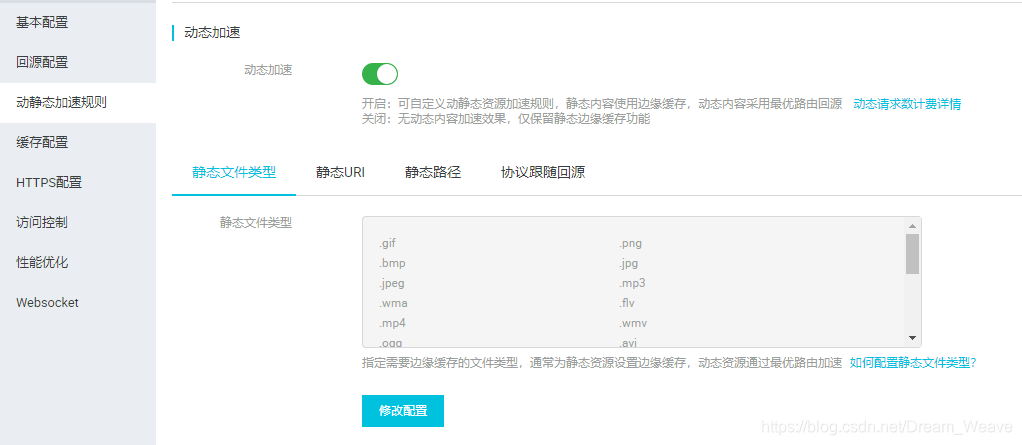
Task: Click the 静态文件类型 field label beside the list
Action: tap(256, 223)
